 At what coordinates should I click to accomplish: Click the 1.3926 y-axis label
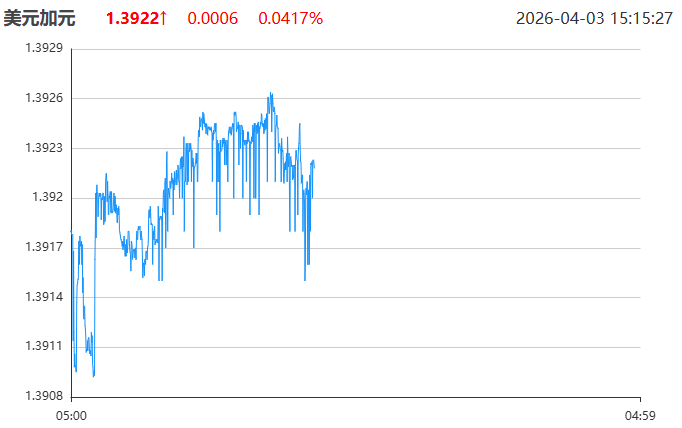click(x=43, y=98)
